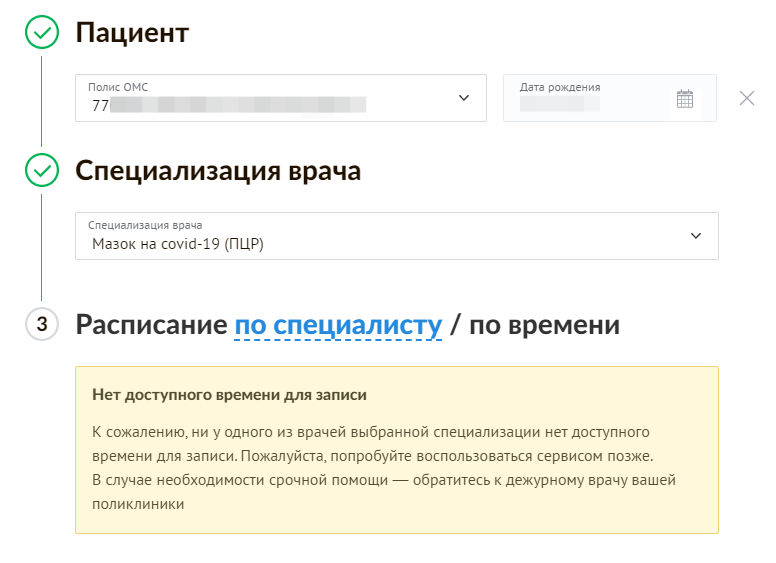
Task: Click the Нет доступного времени для записи title
Action: tap(229, 395)
